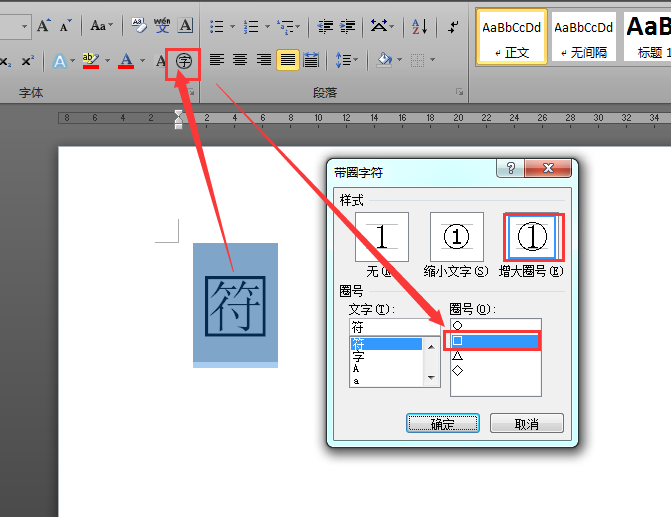Select the 无 style option
The width and height of the screenshot is (671, 517).
click(382, 237)
